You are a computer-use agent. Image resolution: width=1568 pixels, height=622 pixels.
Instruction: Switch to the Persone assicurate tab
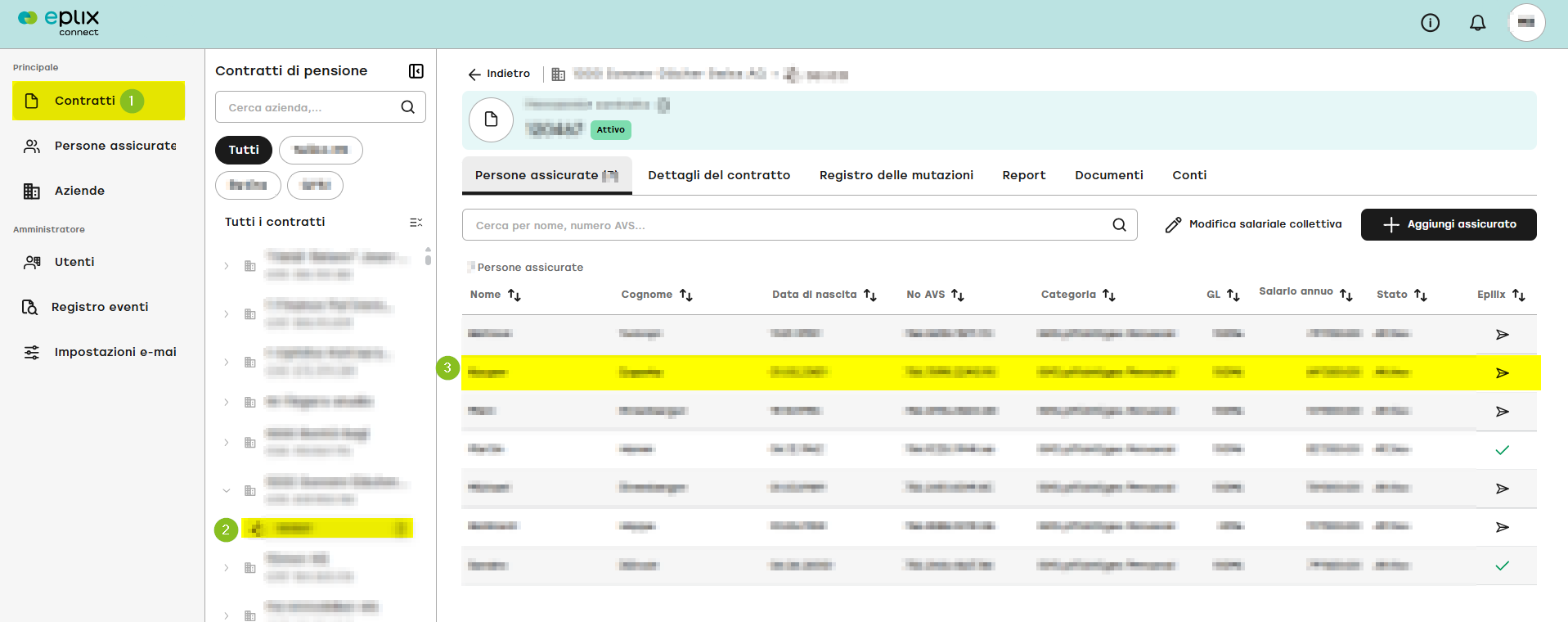pyautogui.click(x=547, y=175)
